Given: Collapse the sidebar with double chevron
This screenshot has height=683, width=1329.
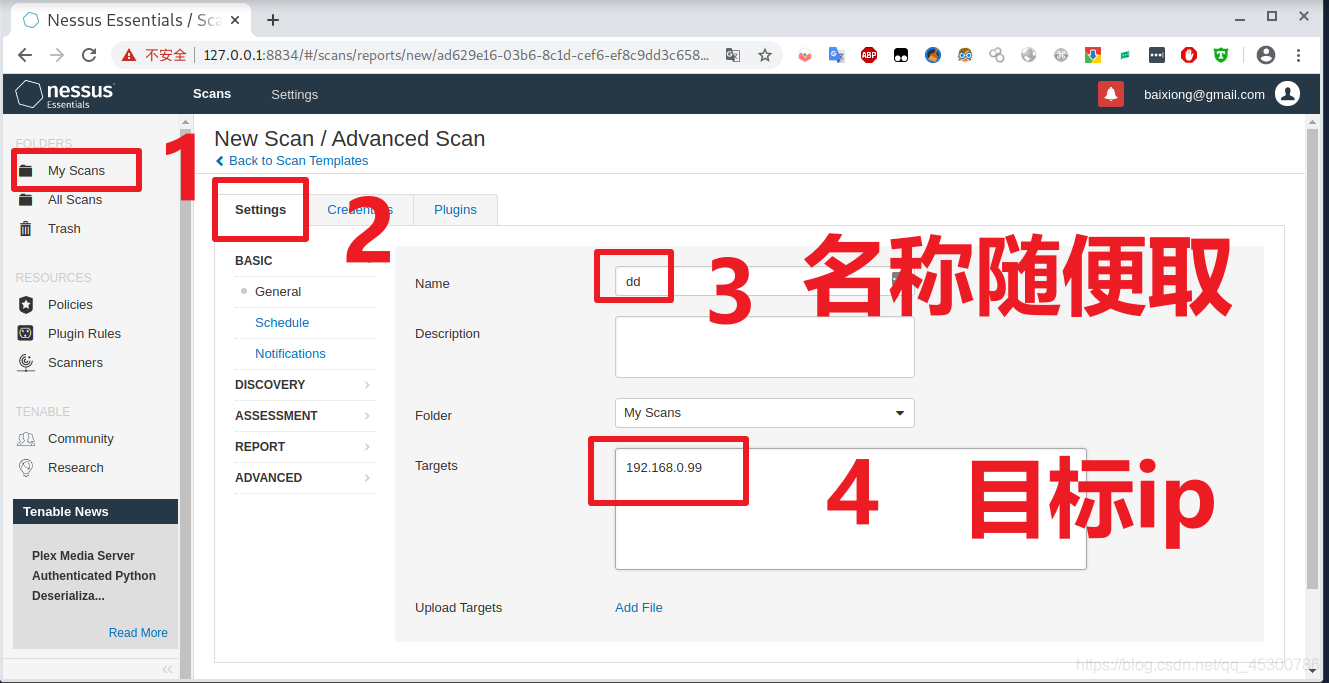Looking at the screenshot, I should coord(167,669).
